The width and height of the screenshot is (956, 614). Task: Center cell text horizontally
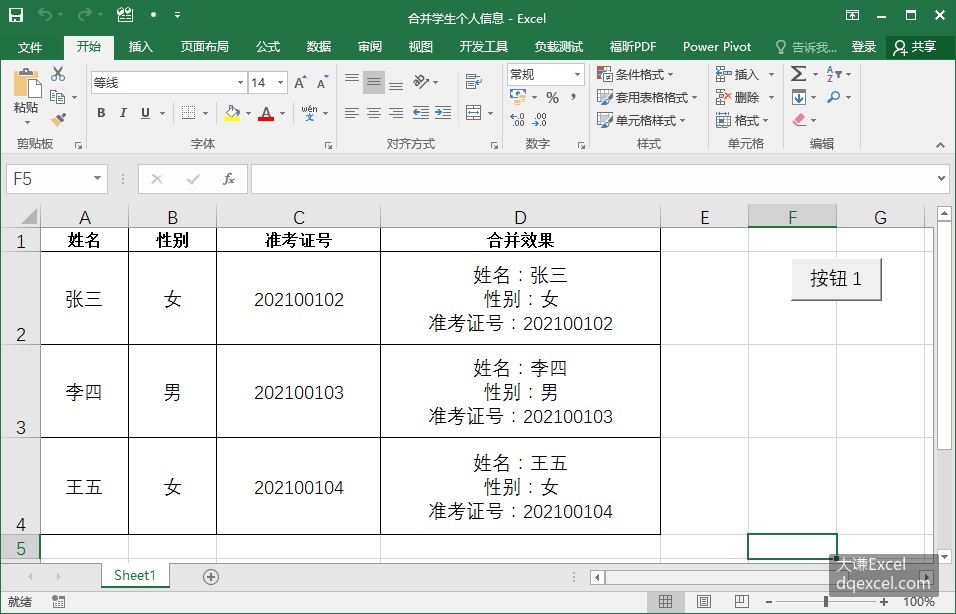tap(374, 113)
